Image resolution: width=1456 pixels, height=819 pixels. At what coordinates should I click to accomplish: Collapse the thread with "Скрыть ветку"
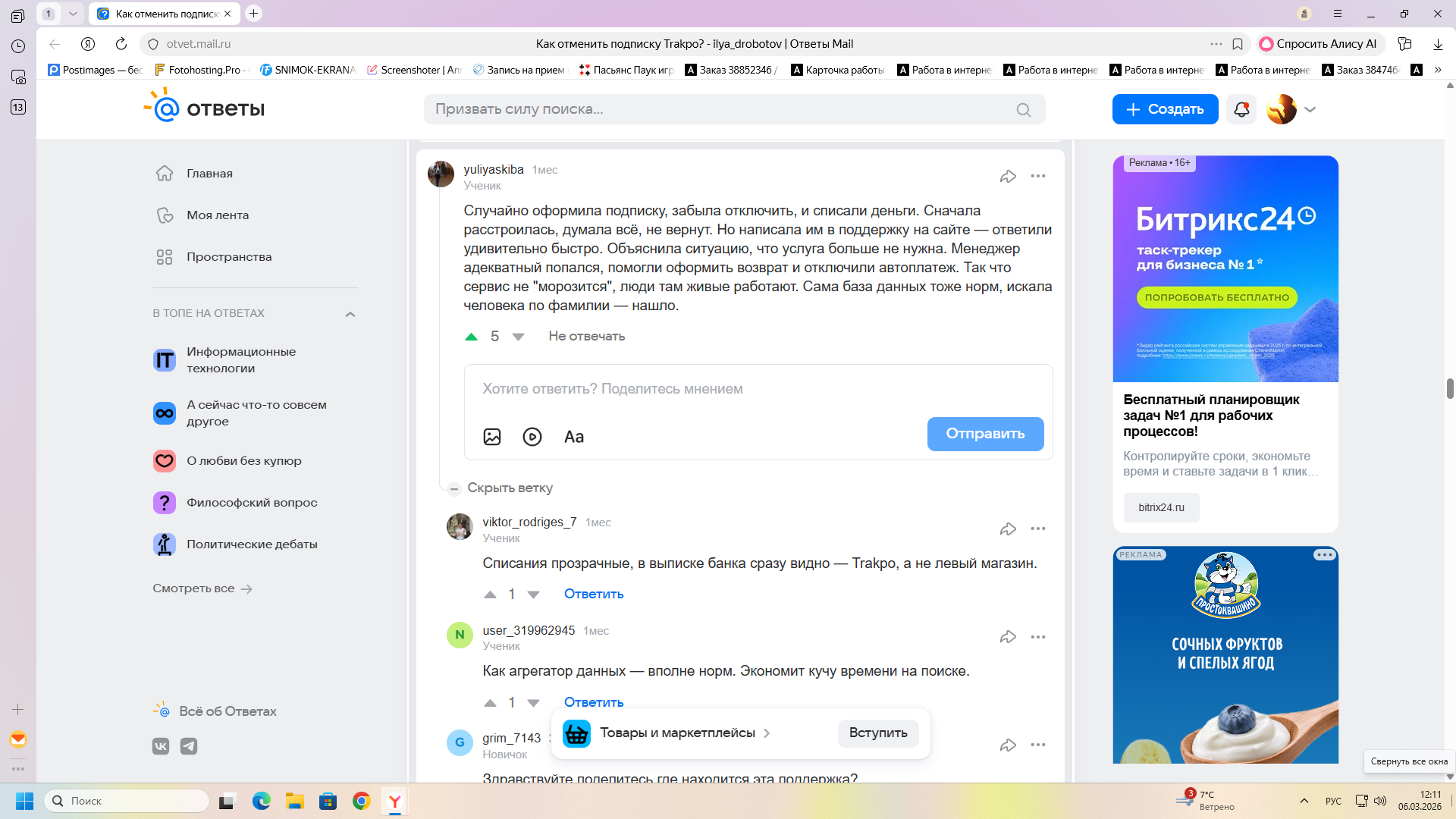coord(510,488)
